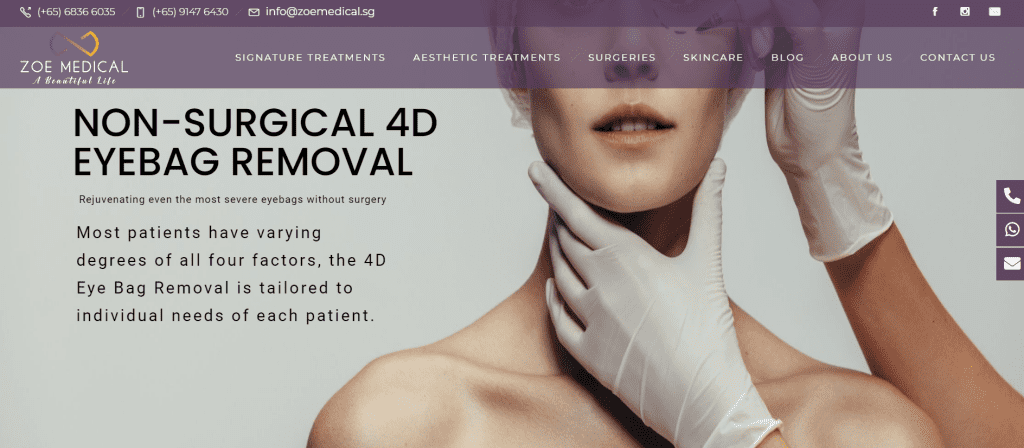Click the Facebook icon in top bar
This screenshot has height=448, width=1024.
click(935, 12)
